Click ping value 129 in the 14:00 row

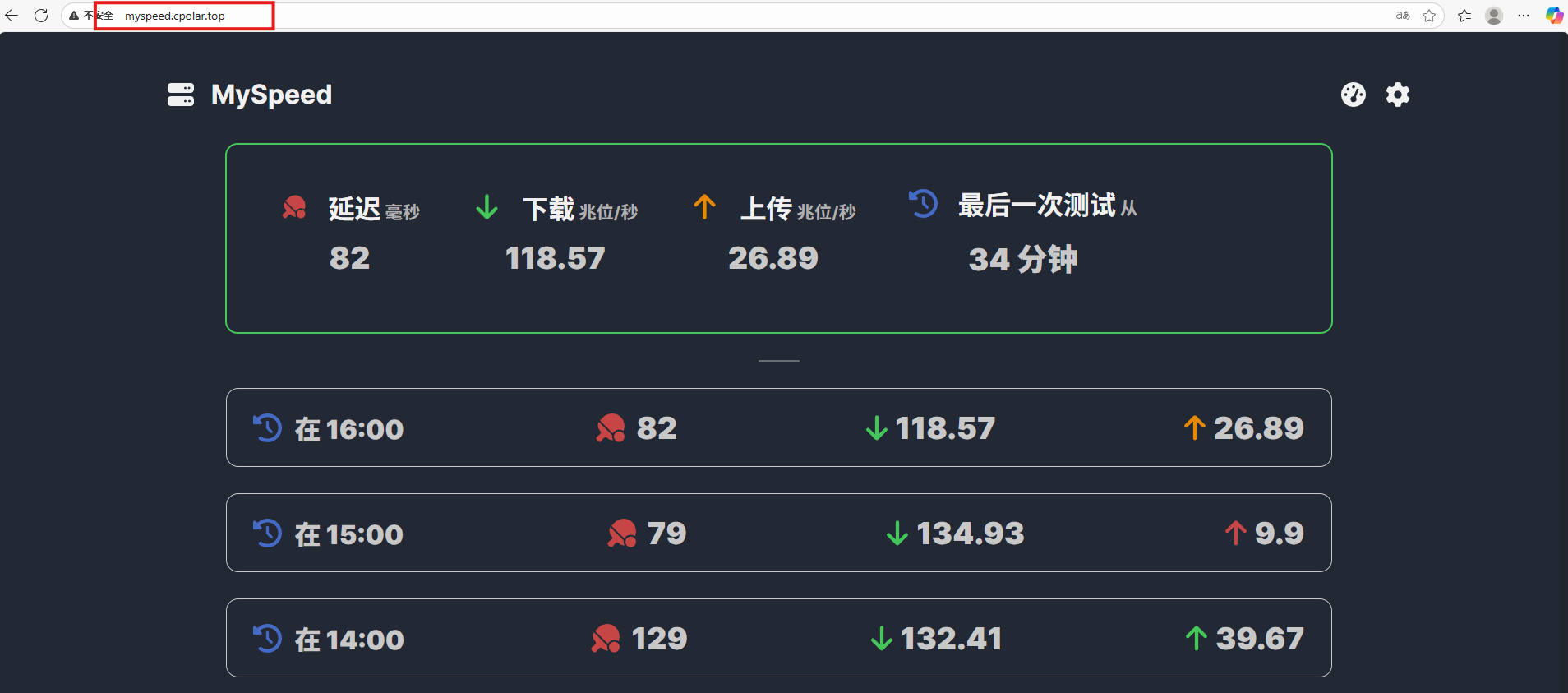660,639
